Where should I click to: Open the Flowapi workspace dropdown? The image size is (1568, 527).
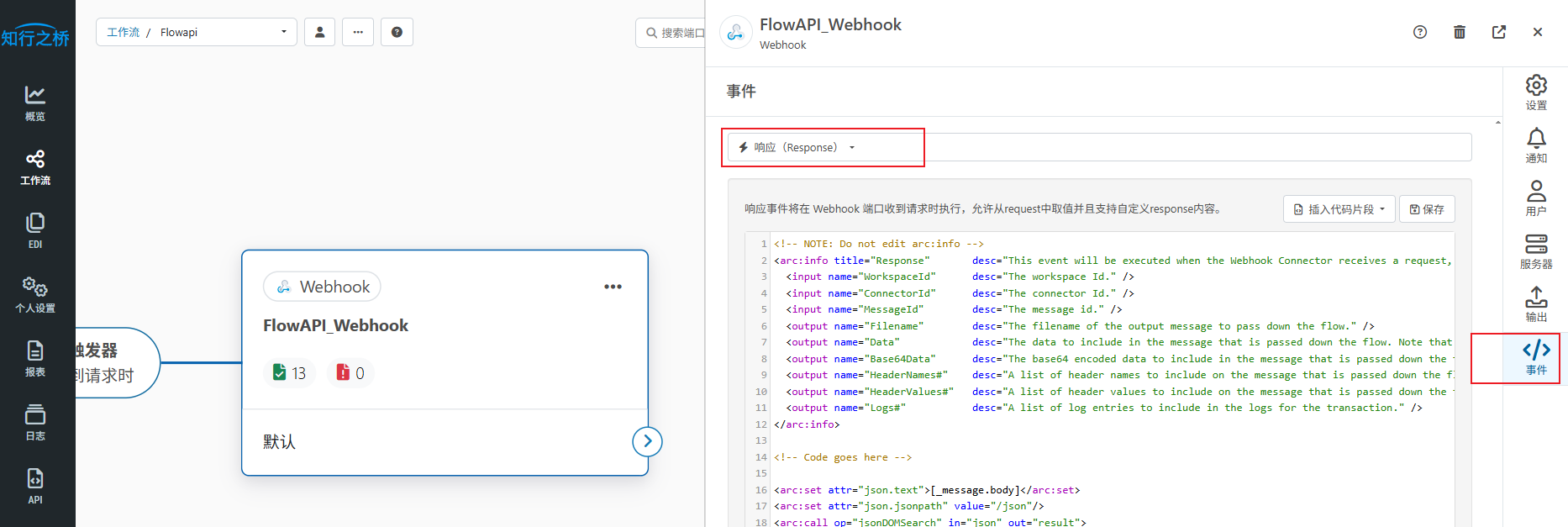pyautogui.click(x=197, y=32)
